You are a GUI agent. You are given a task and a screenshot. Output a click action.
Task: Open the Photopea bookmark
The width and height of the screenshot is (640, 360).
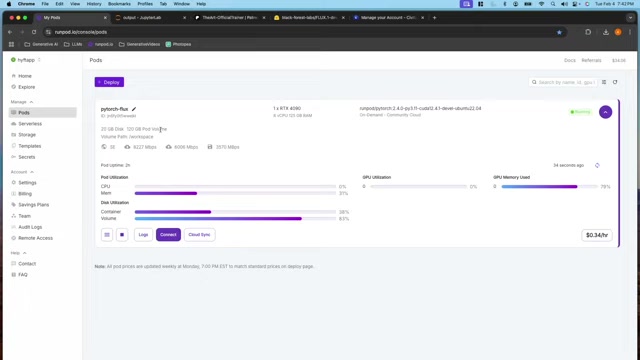click(x=178, y=44)
